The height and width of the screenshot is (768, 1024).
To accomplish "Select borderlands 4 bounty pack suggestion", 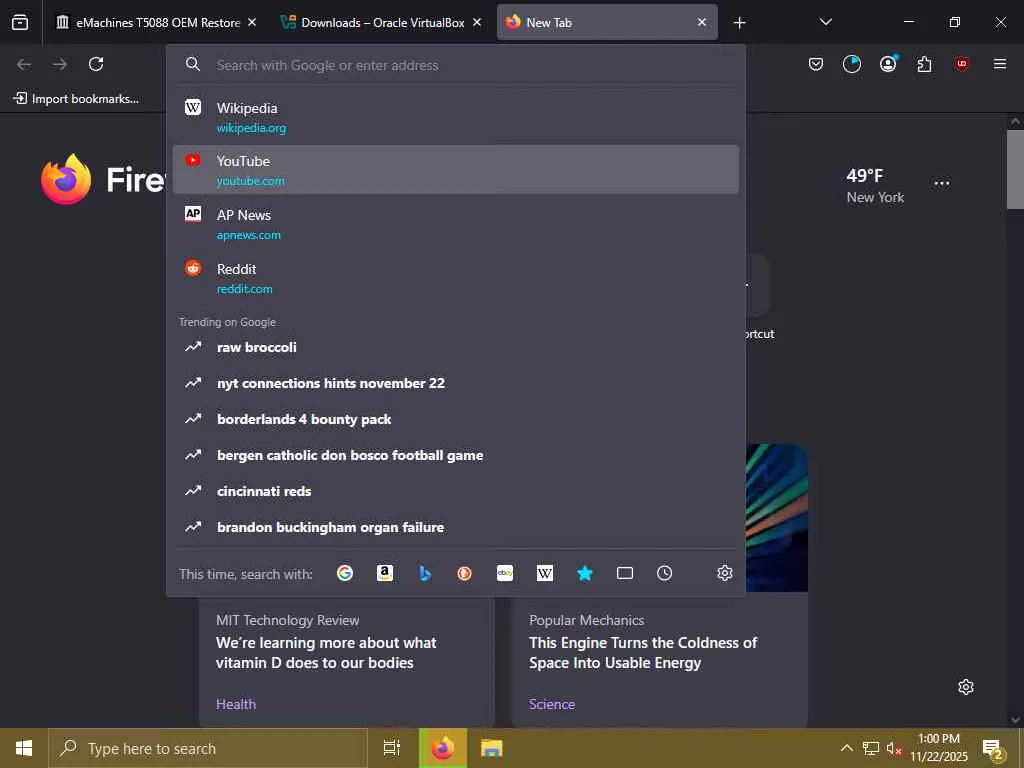I will point(456,419).
